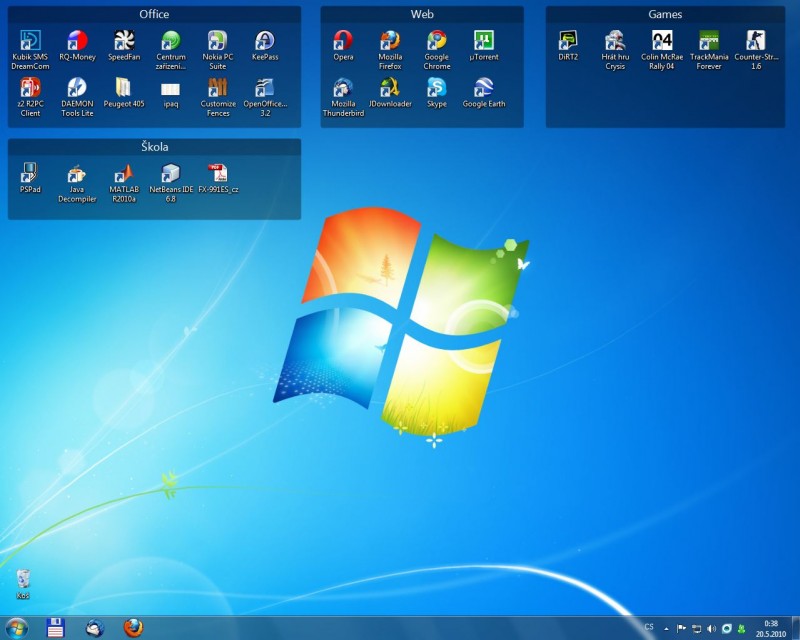800x640 pixels.
Task: Click the Thunderbird icon in the taskbar
Action: tap(95, 627)
